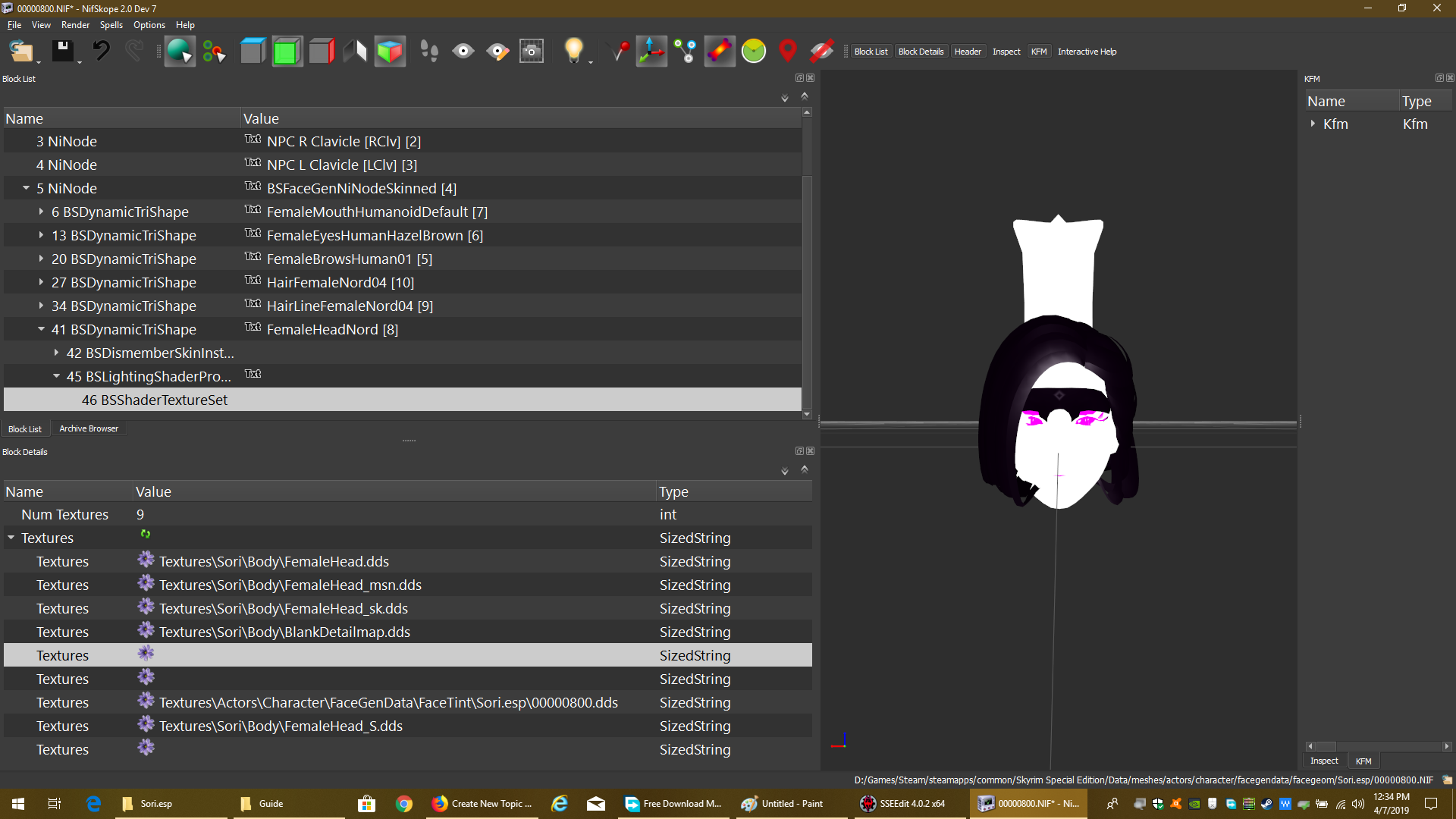This screenshot has width=1456, height=819.
Task: Click the walk footsteps view icon
Action: [429, 52]
